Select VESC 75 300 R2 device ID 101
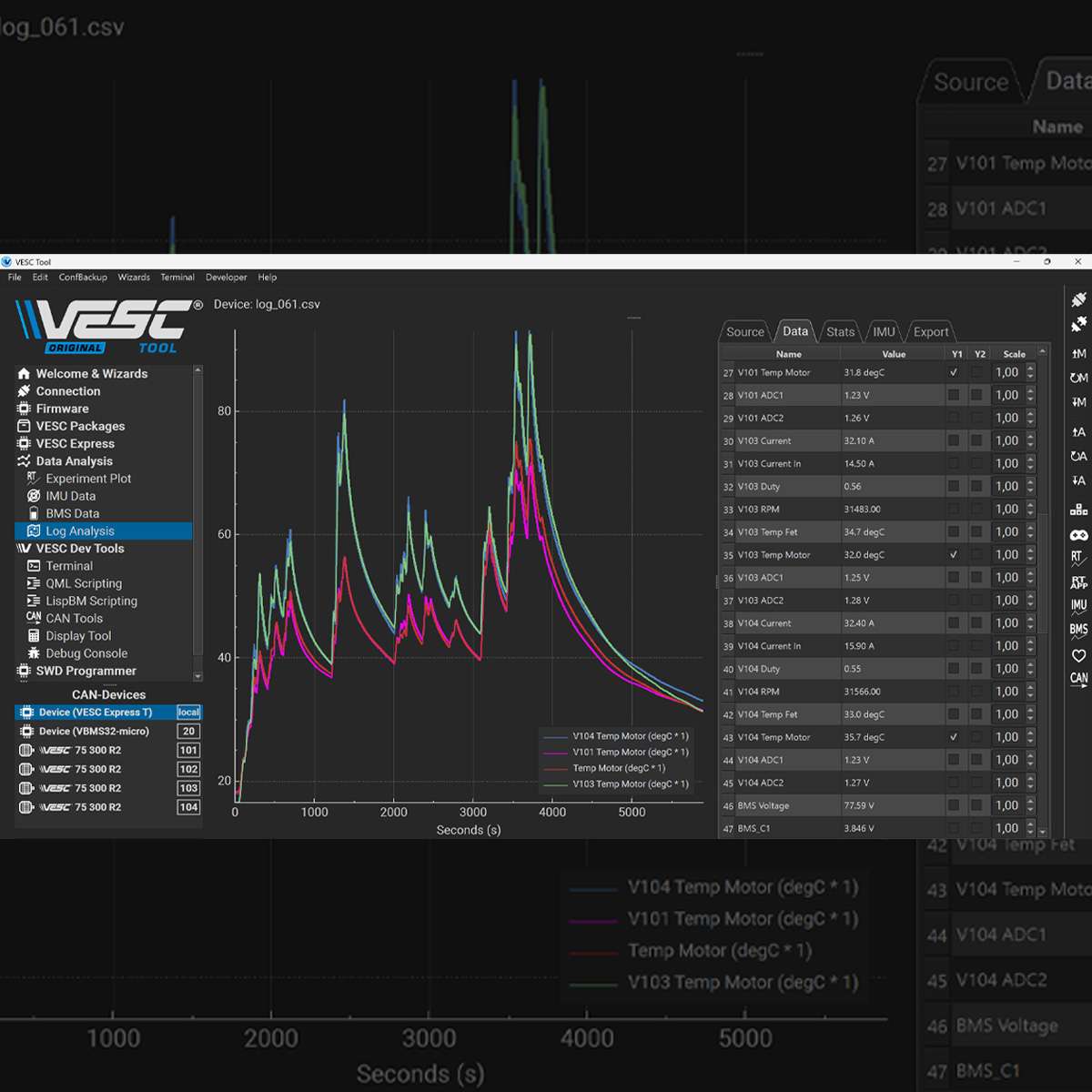 pyautogui.click(x=108, y=751)
